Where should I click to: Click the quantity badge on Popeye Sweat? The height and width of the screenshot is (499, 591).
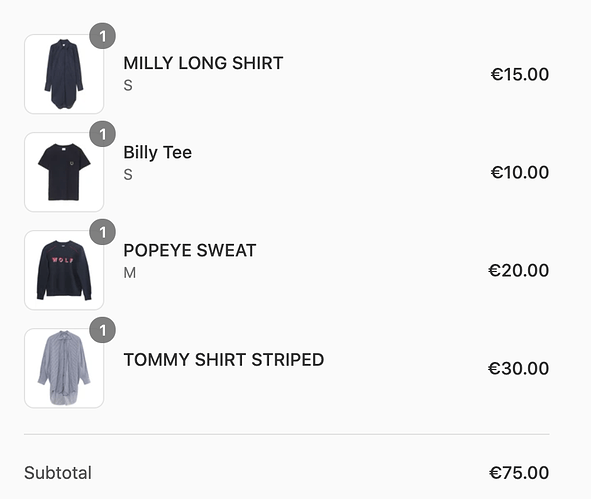(x=103, y=232)
